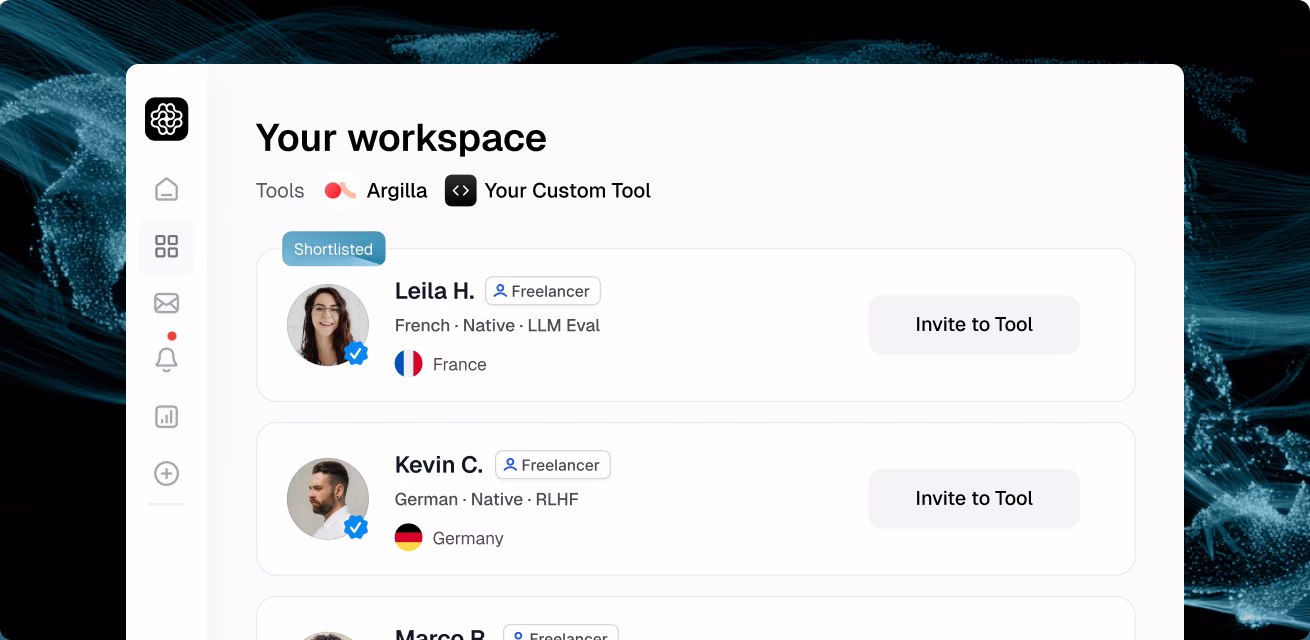Check notifications via the bell icon
1310x640 pixels.
pos(166,359)
